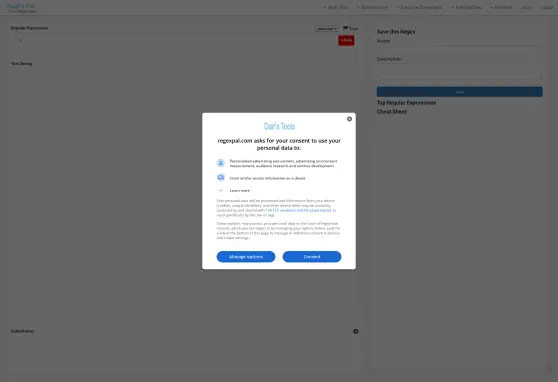Viewport: 558px width, 382px height.
Task: Click the Join link
Action: tap(526, 7)
